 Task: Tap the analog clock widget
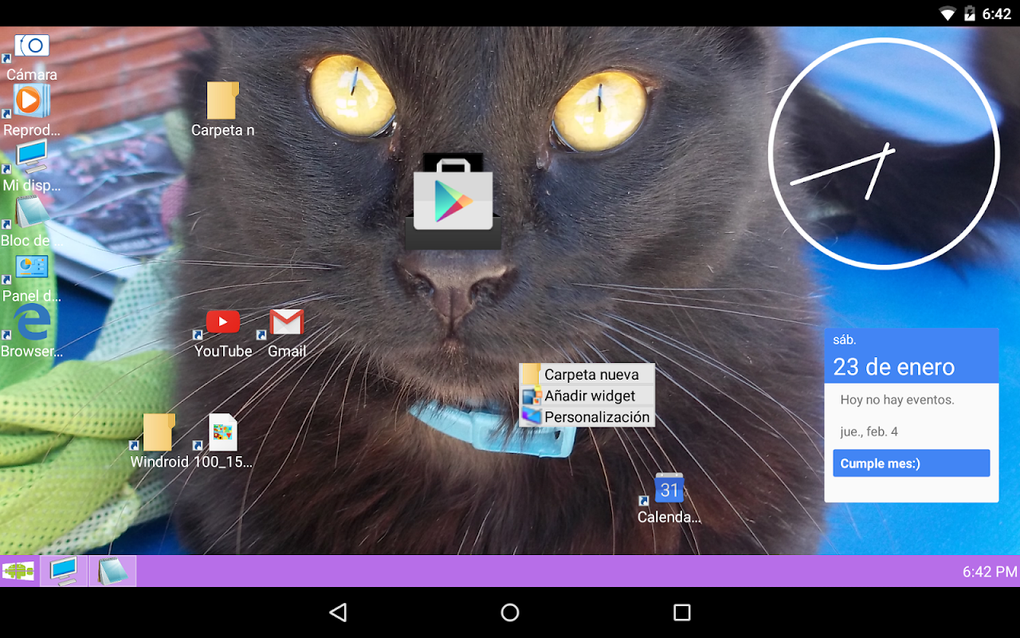(884, 152)
